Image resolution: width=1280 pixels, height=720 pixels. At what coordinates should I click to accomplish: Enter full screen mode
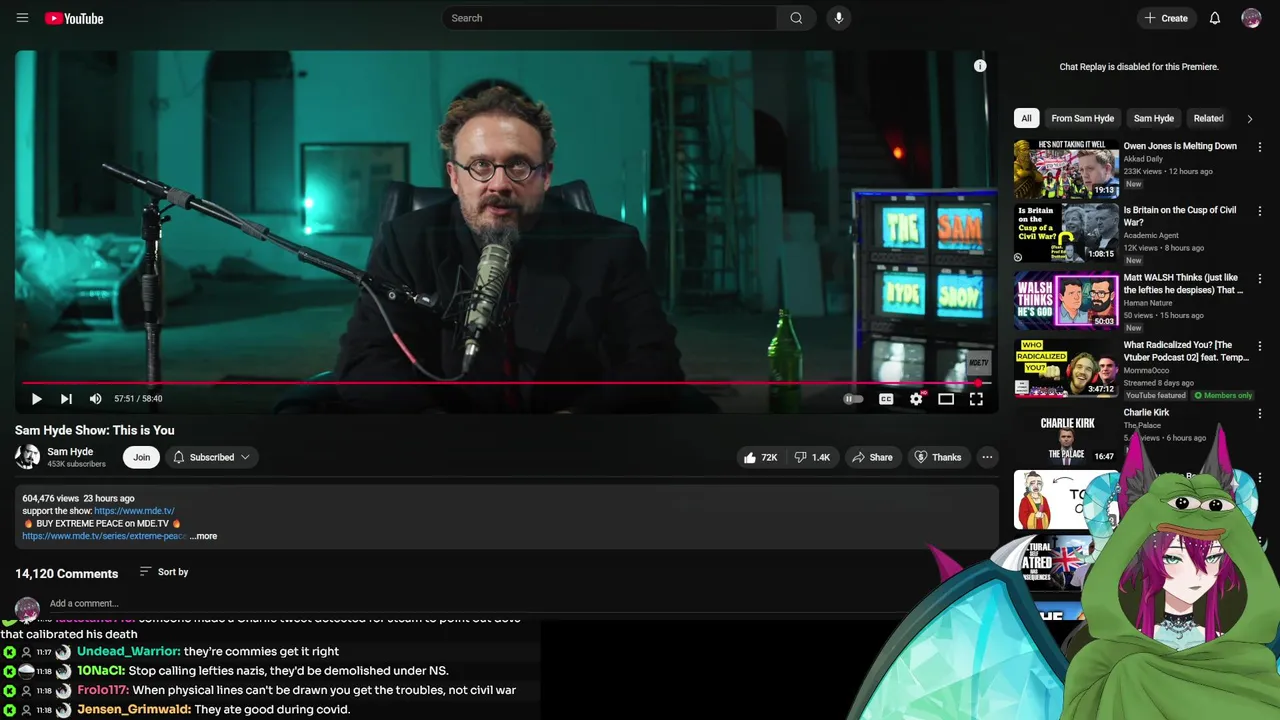point(976,399)
